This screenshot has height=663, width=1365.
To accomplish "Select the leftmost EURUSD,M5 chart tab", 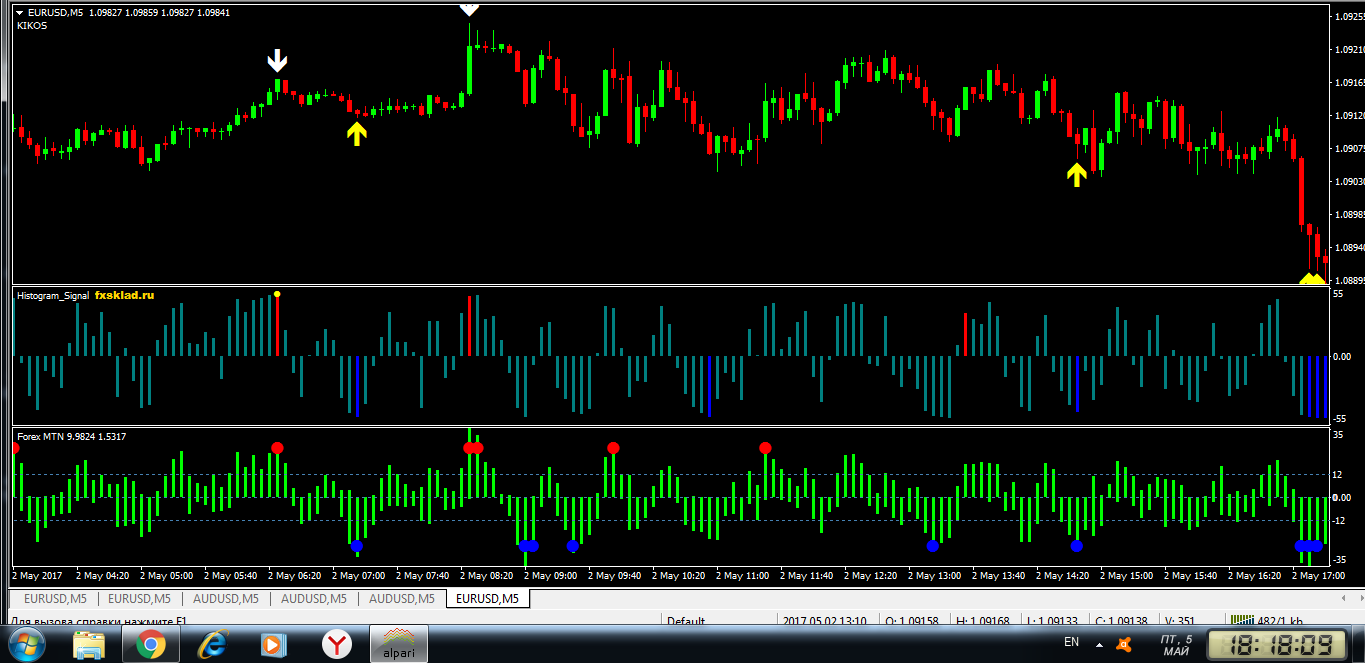I will click(53, 598).
